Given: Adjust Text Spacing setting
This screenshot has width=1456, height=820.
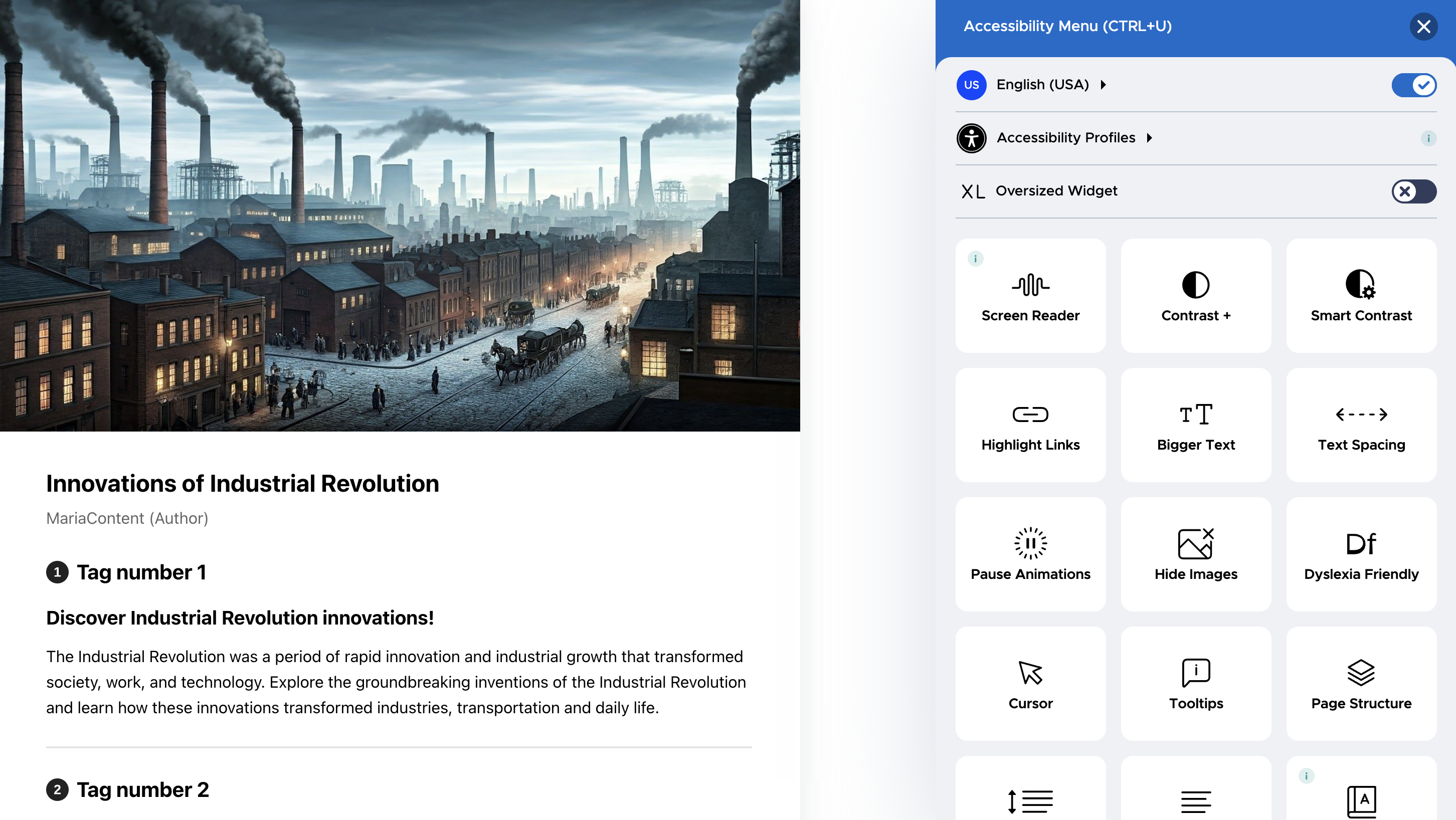Looking at the screenshot, I should [x=1361, y=425].
